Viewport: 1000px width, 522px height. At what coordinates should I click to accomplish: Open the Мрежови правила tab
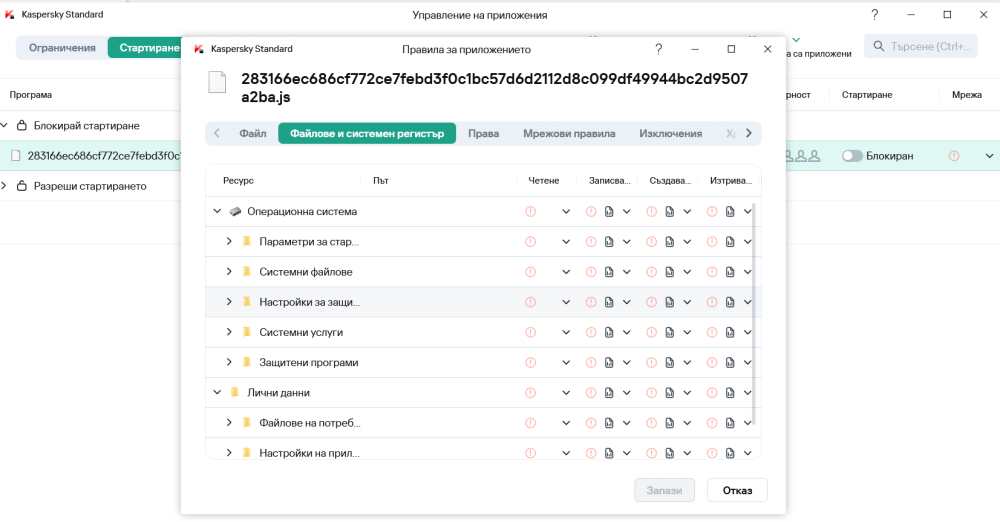pos(569,133)
